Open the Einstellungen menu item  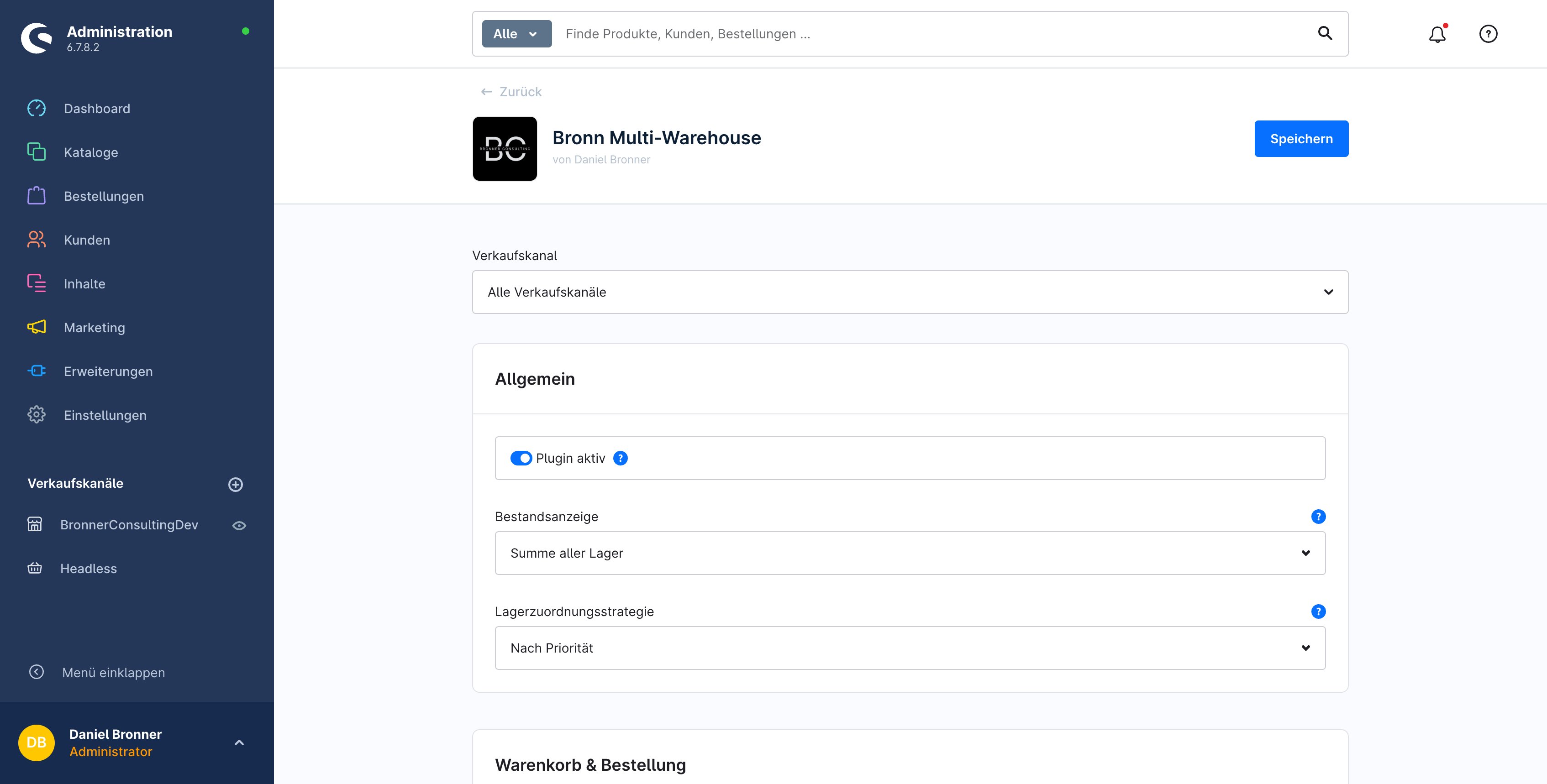[105, 415]
